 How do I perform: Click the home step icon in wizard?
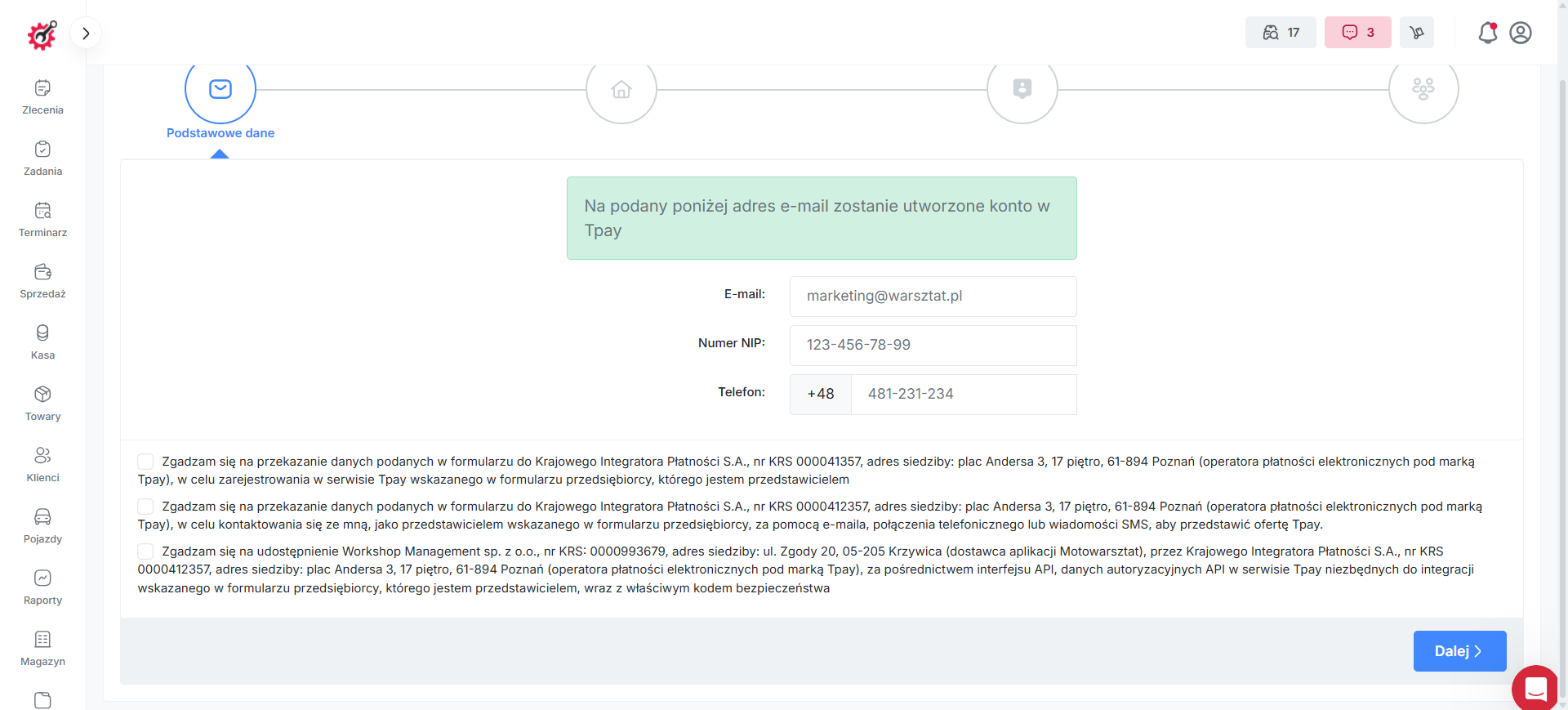[621, 89]
